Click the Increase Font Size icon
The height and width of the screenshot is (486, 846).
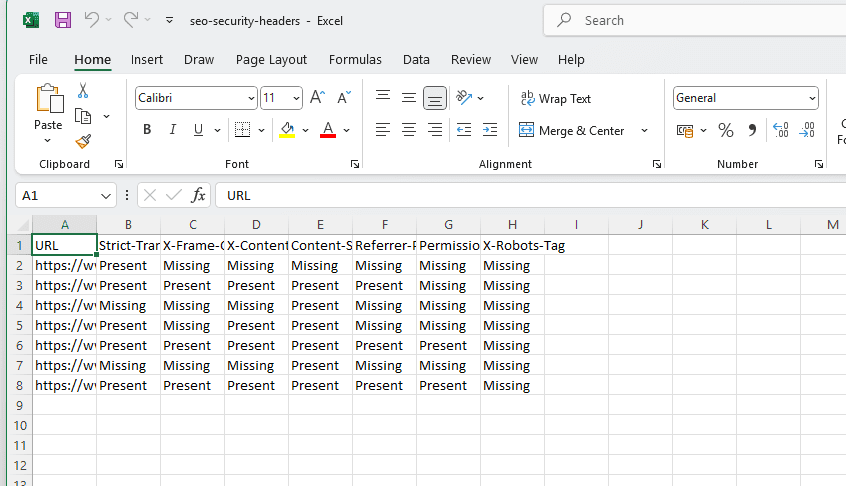point(317,98)
